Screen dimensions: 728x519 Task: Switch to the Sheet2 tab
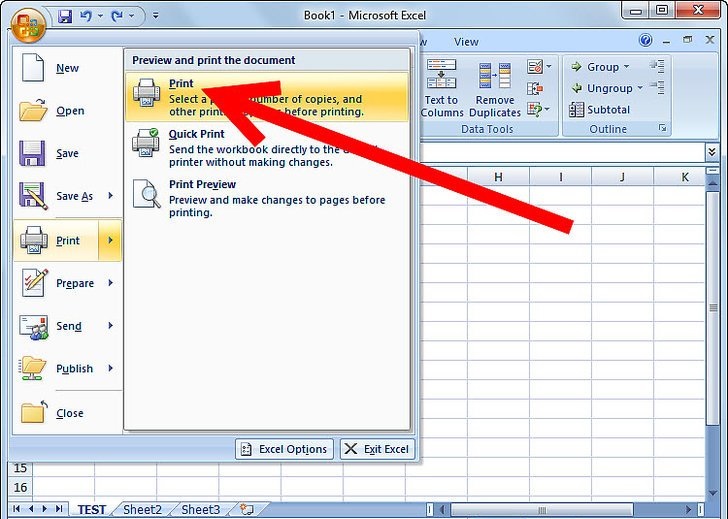(x=143, y=510)
